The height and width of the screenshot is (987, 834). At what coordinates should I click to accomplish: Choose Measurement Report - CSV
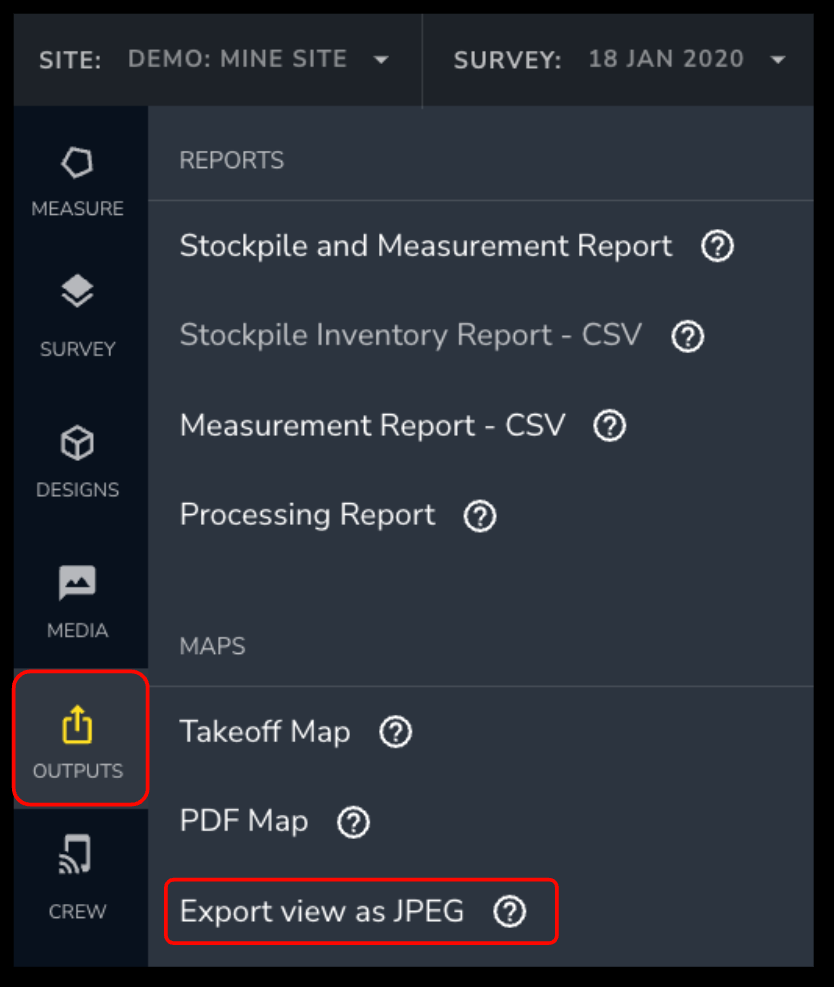373,426
